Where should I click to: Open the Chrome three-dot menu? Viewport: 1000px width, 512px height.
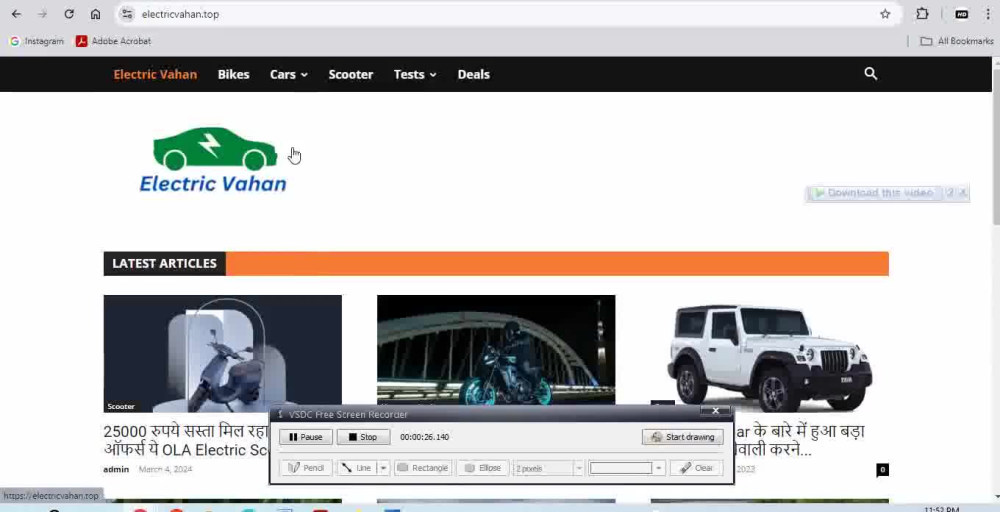988,14
